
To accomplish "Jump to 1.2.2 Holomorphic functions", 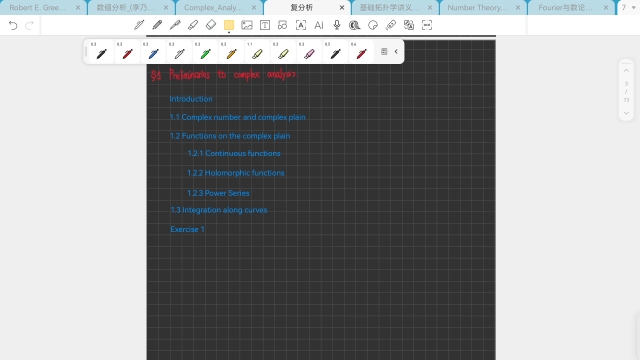I will click(x=236, y=173).
